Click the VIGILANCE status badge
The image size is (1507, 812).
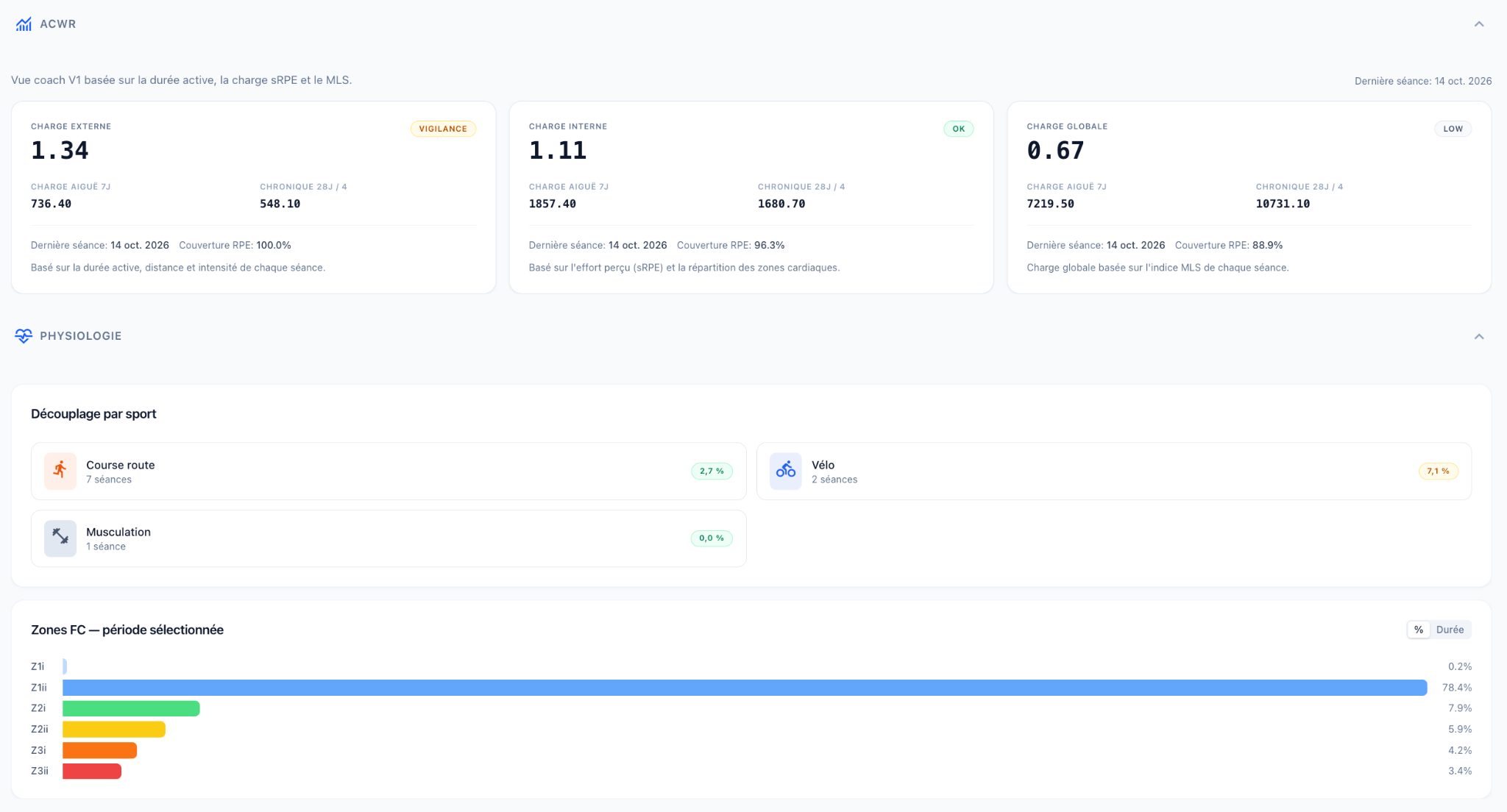pos(443,129)
